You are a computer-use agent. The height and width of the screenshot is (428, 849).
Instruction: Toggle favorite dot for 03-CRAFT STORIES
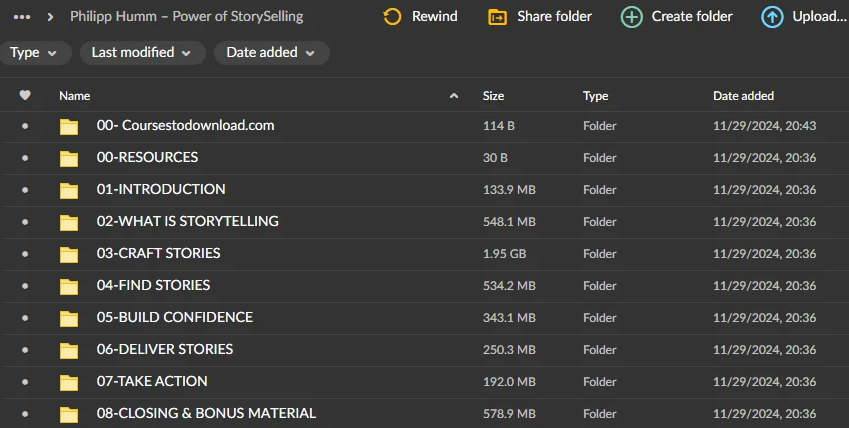pyautogui.click(x=25, y=254)
